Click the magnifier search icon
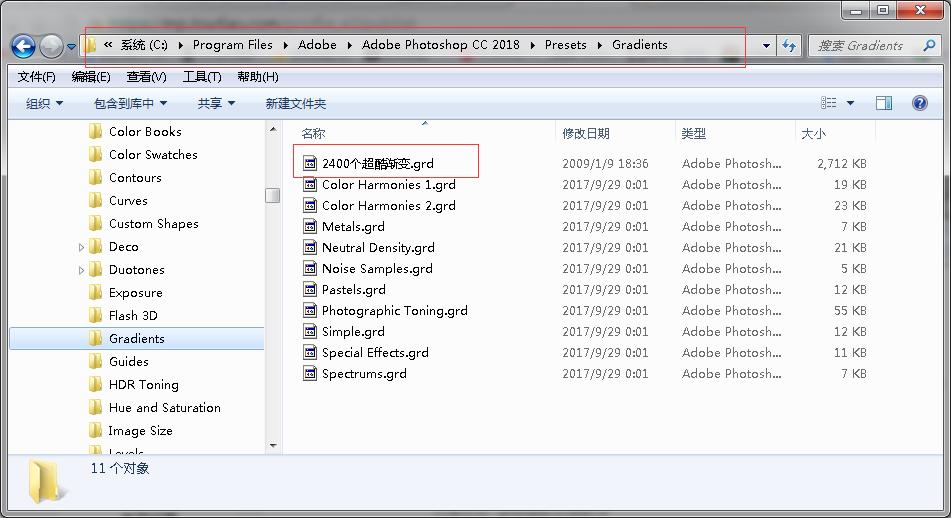The height and width of the screenshot is (518, 951). 929,45
